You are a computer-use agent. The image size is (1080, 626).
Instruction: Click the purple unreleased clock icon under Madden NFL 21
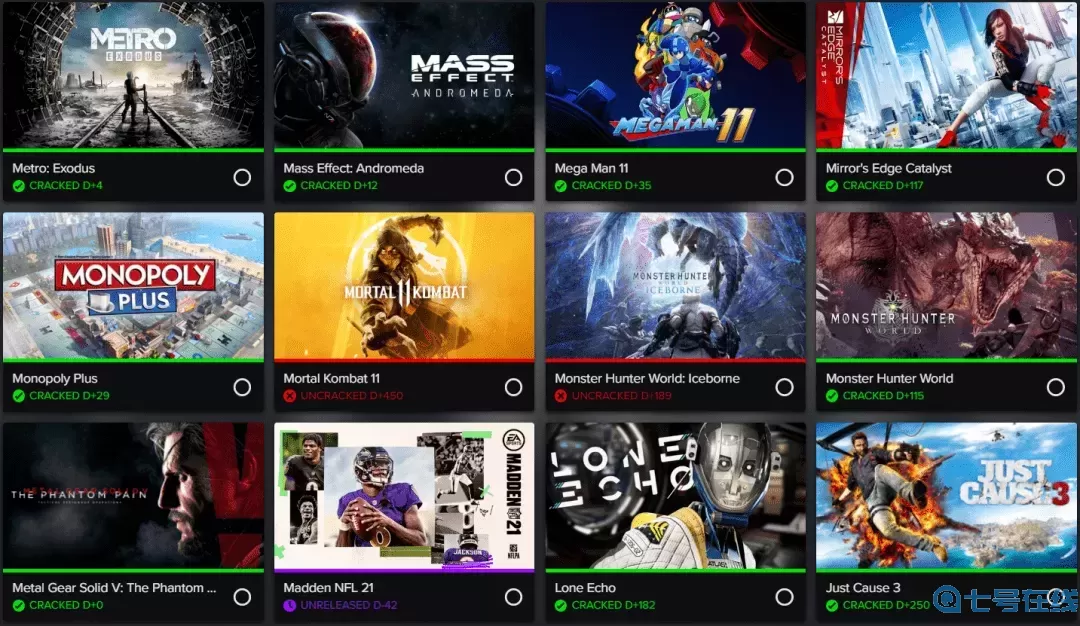[x=290, y=605]
